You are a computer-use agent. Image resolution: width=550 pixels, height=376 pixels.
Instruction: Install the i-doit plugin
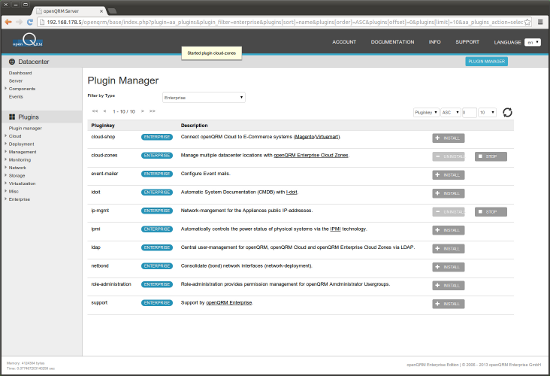click(x=448, y=194)
